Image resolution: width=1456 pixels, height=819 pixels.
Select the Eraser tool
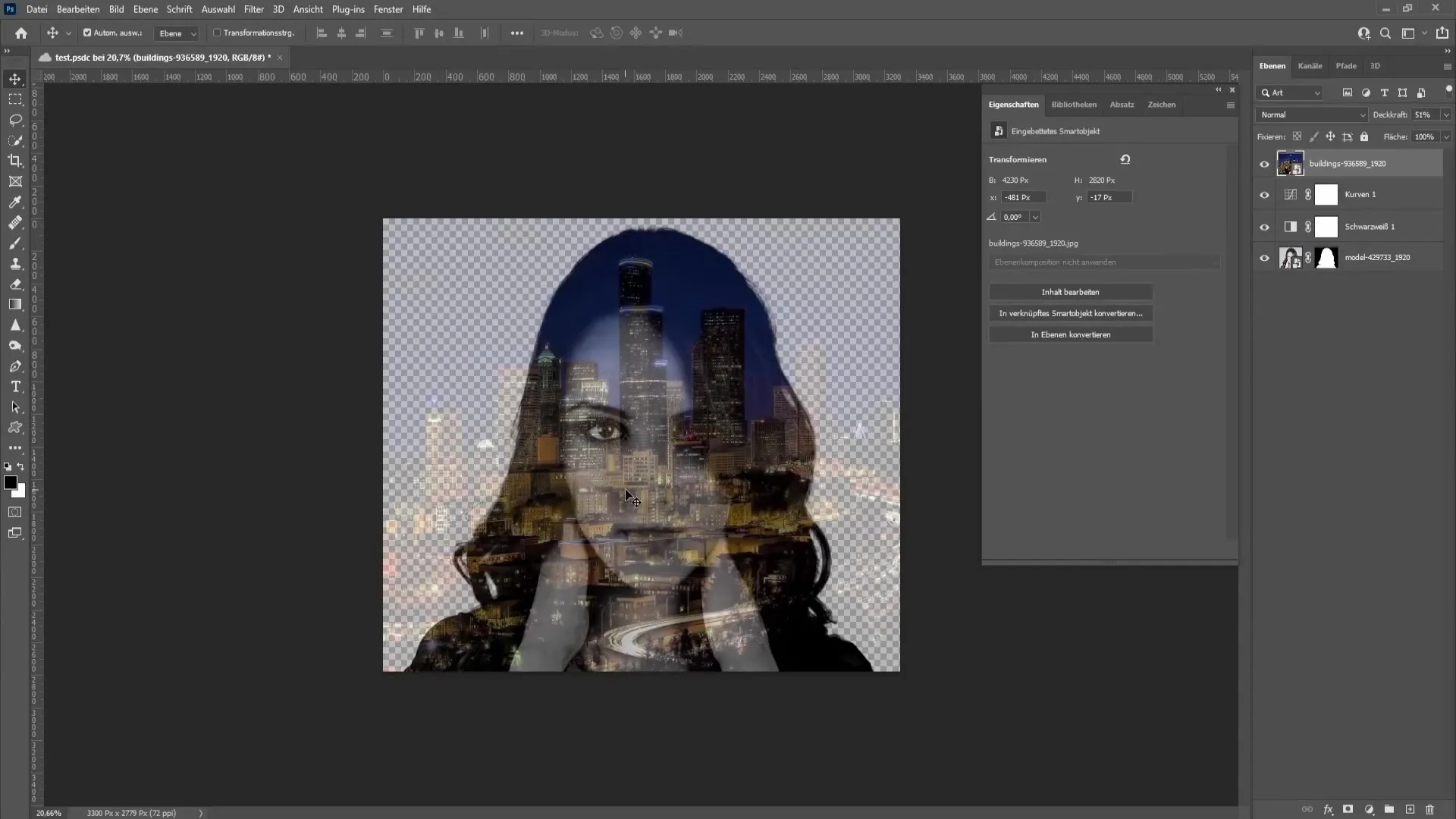click(x=15, y=284)
